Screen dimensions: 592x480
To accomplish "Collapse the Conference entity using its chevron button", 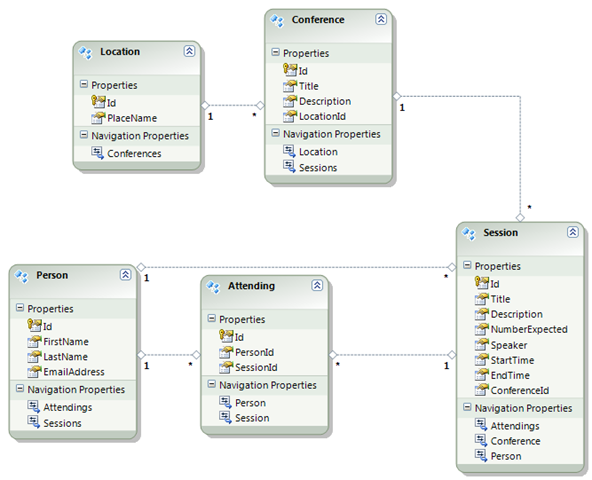I will click(381, 19).
